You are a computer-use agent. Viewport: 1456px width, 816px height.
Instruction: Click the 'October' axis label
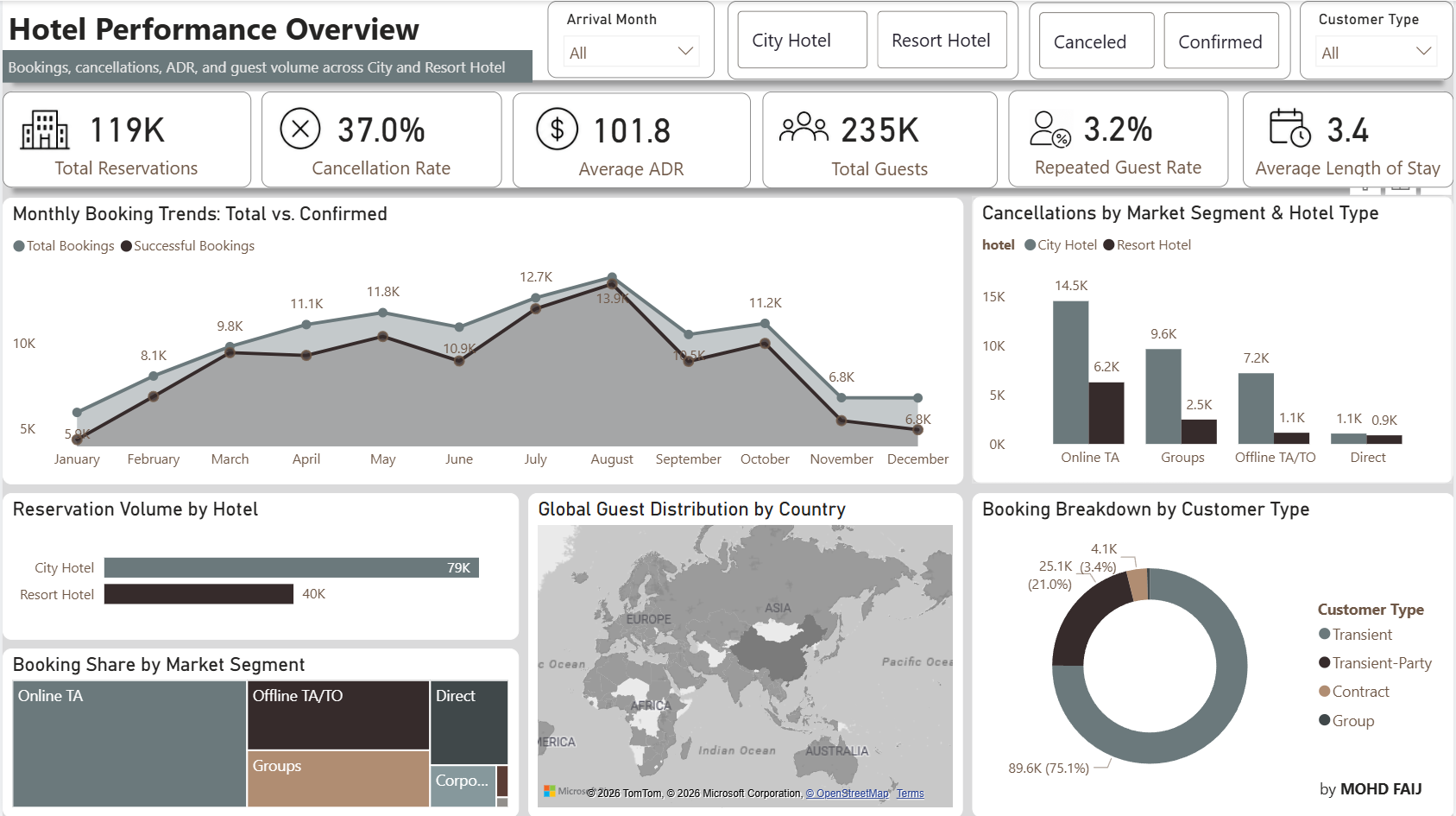click(x=765, y=459)
